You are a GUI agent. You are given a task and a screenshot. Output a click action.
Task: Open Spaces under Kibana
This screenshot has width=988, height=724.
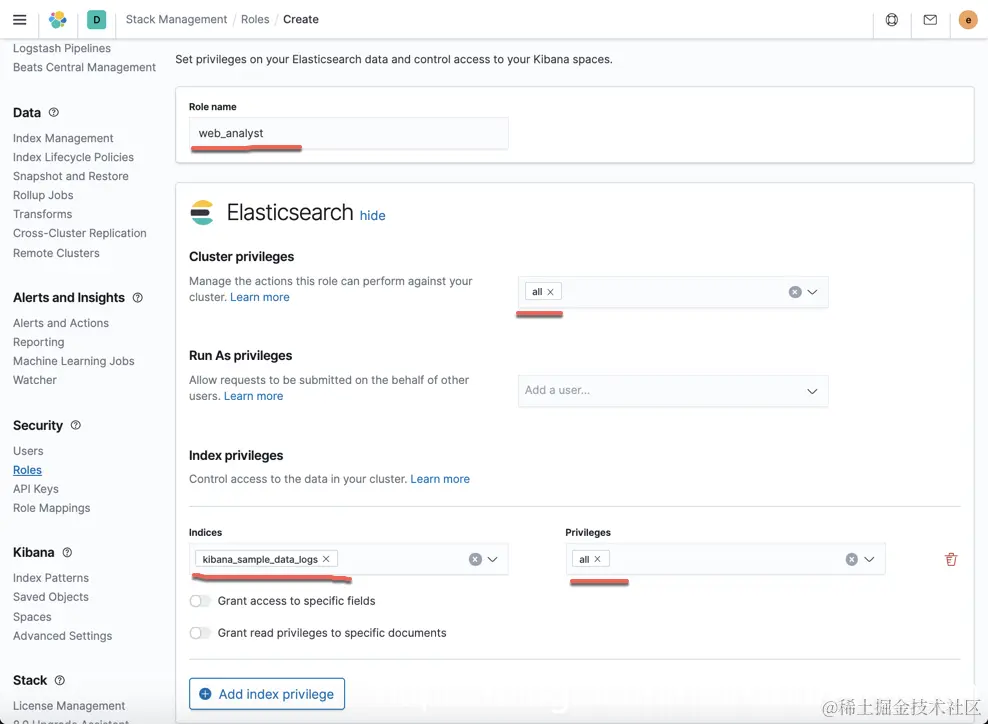click(x=32, y=617)
